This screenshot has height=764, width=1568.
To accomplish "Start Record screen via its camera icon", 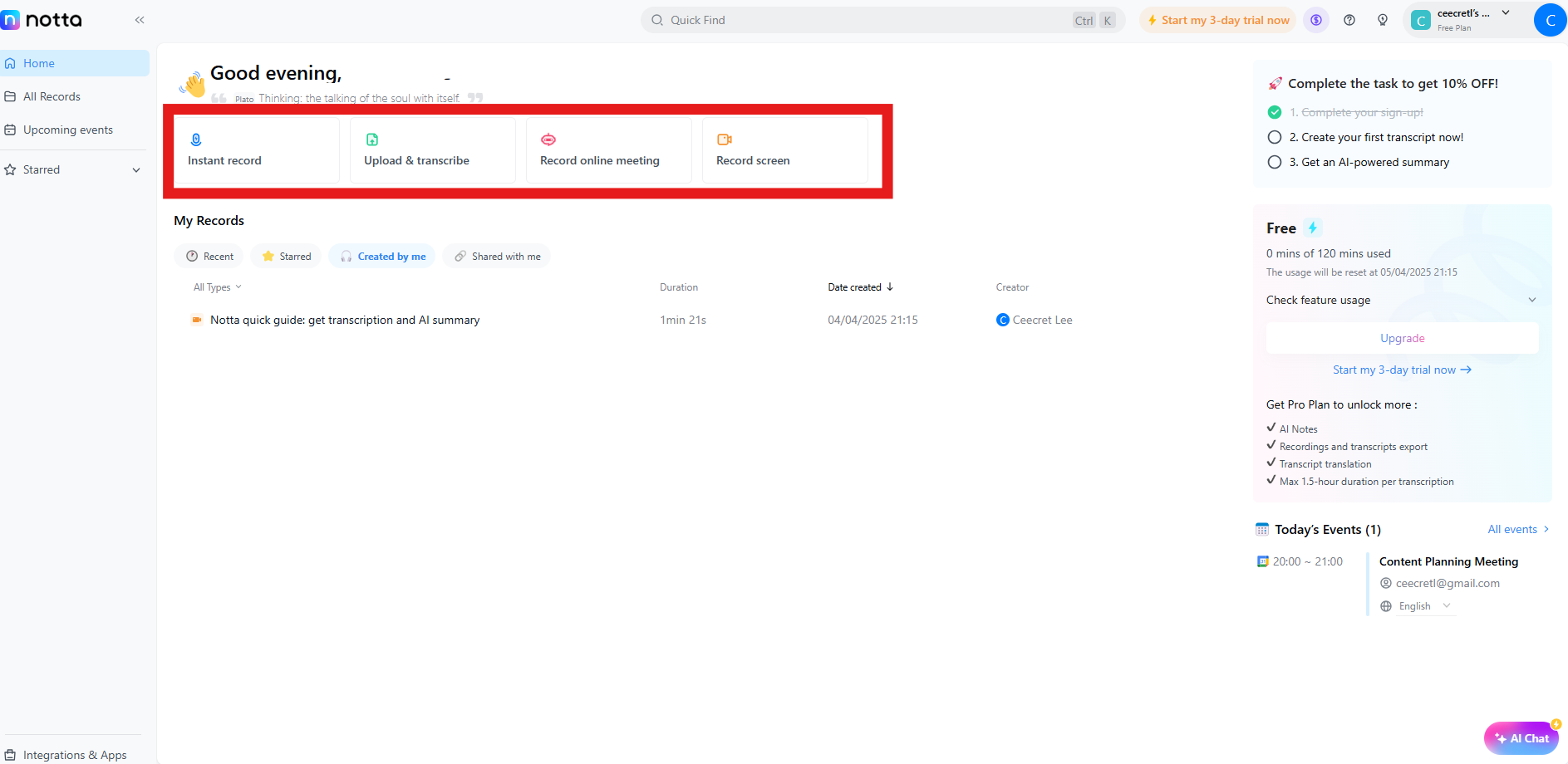I will coord(725,140).
